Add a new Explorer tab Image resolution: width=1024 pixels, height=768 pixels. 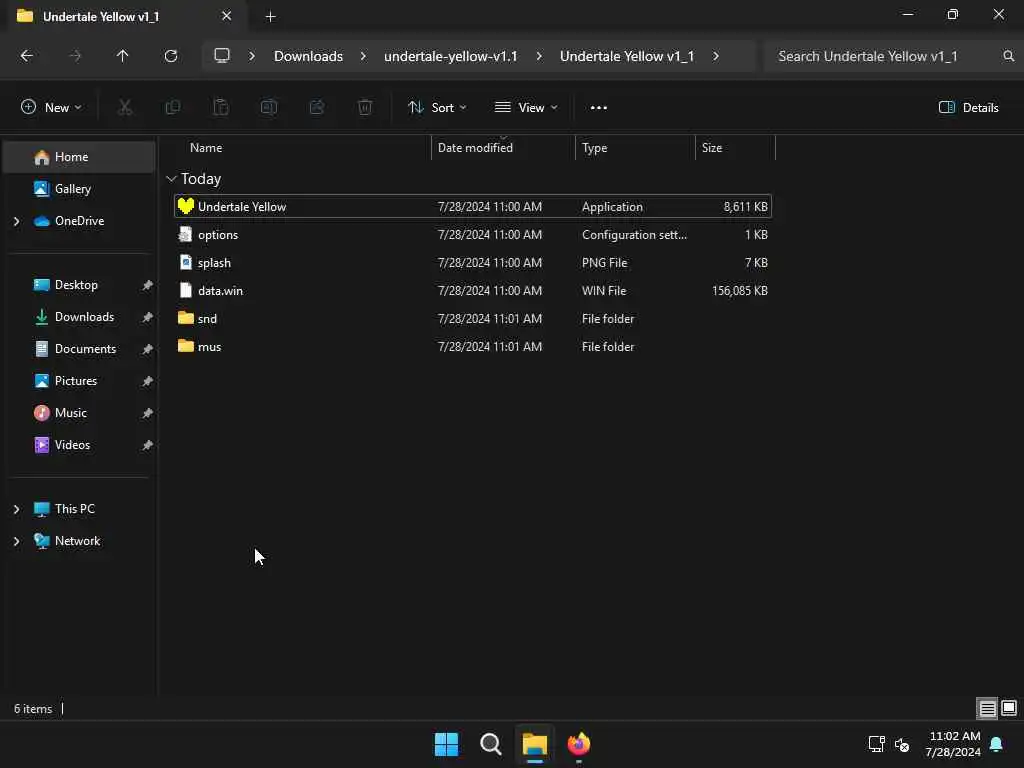pos(270,17)
